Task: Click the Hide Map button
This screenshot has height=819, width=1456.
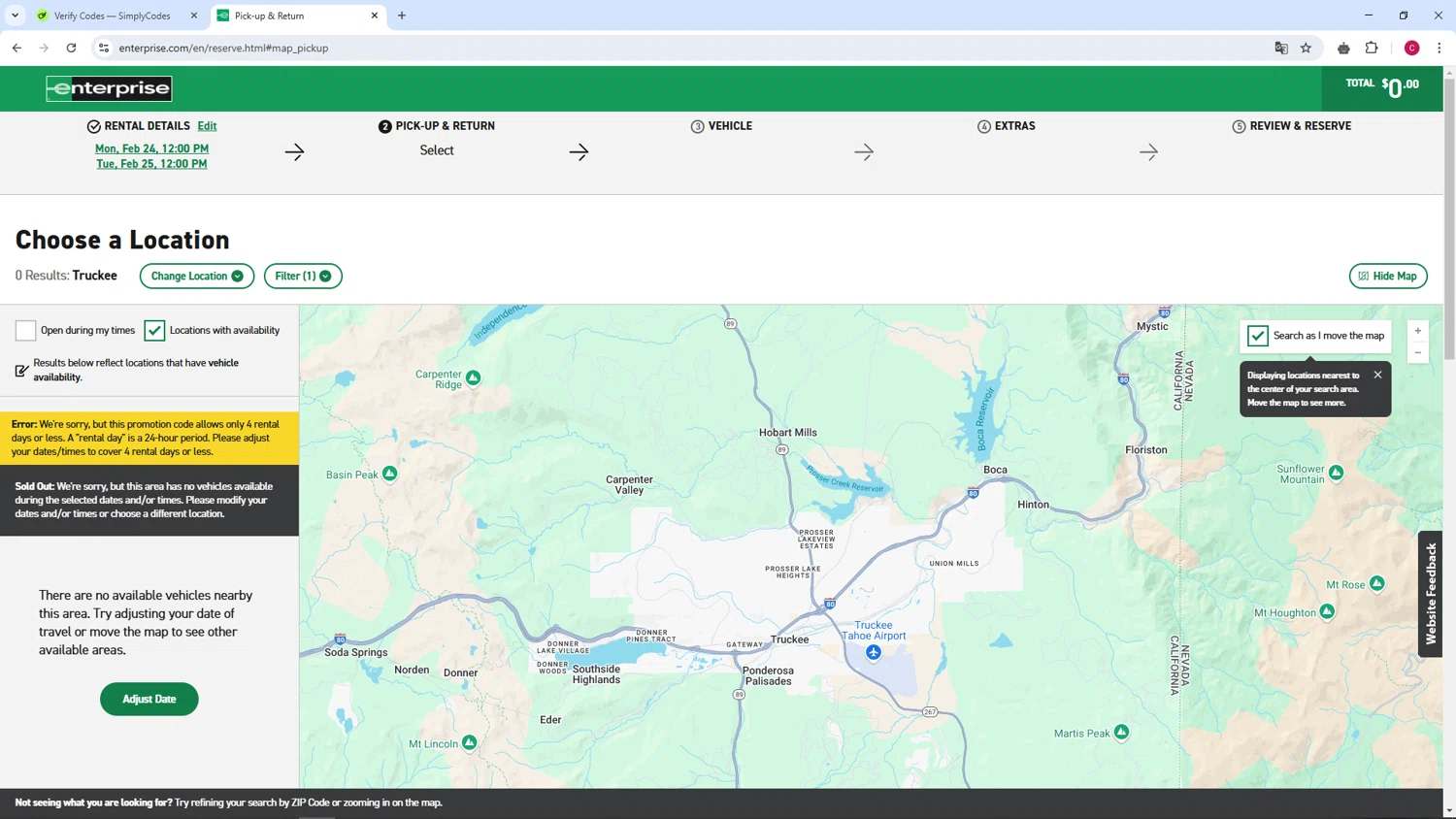Action: [x=1387, y=277]
